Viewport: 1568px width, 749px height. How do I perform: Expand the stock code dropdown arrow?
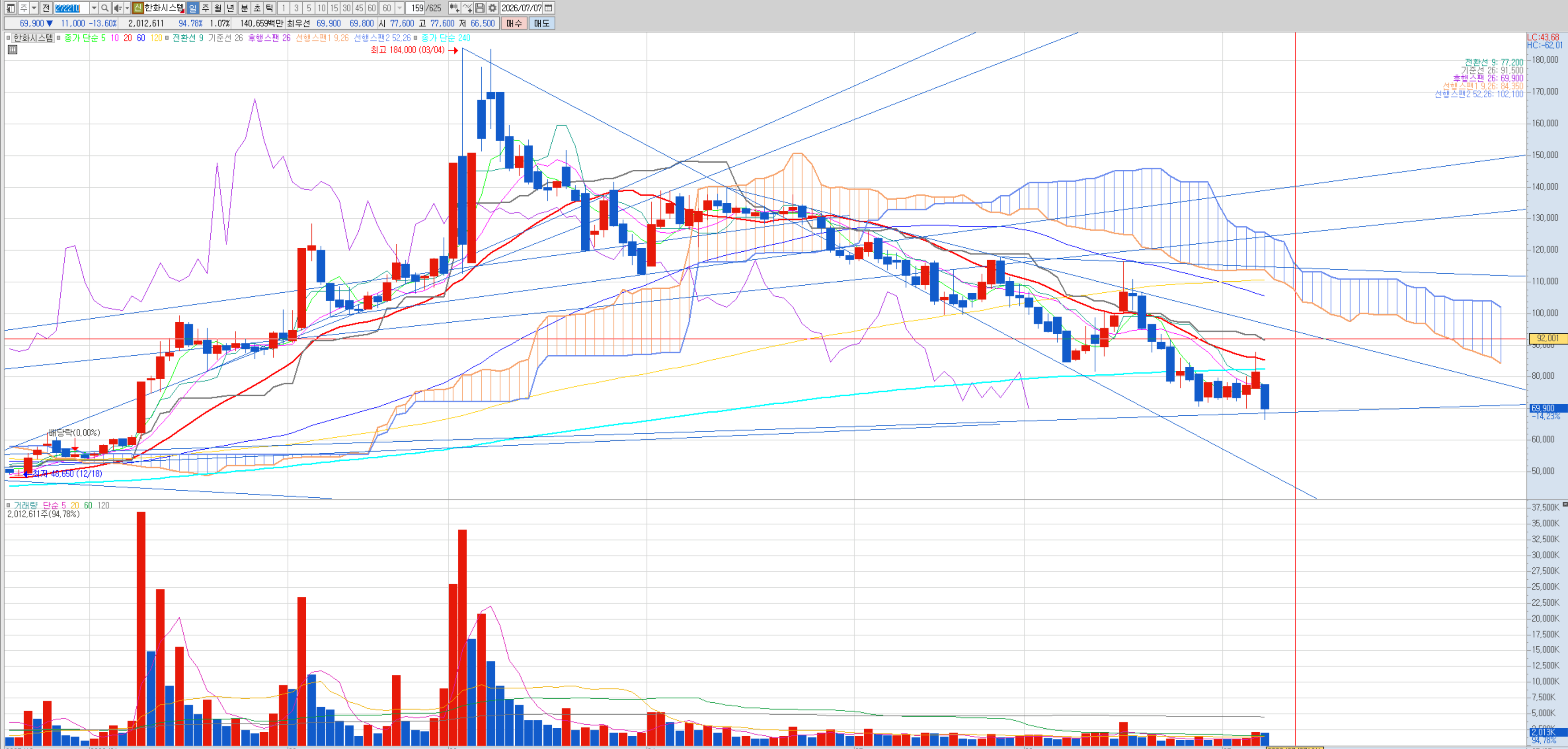94,8
